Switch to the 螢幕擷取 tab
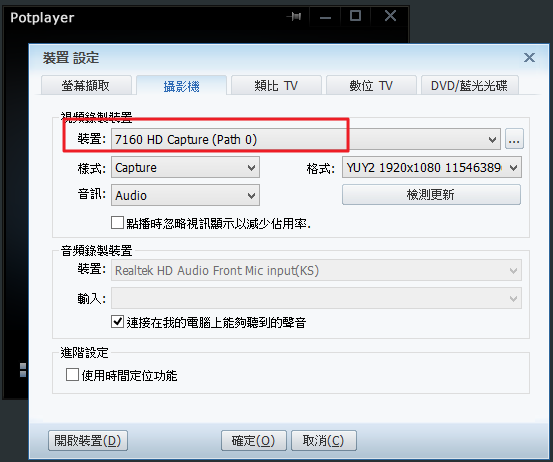Viewport: 553px width, 462px height. (86, 85)
